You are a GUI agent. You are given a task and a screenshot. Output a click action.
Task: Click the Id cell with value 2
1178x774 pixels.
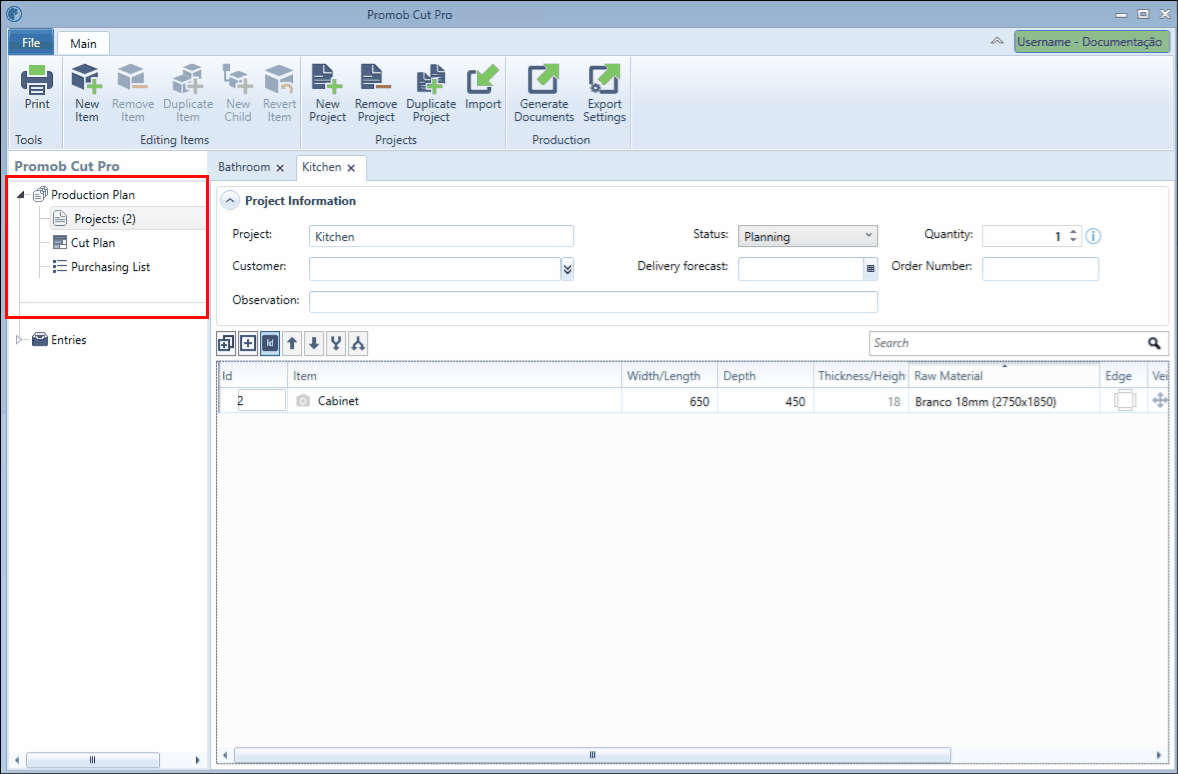[x=261, y=401]
